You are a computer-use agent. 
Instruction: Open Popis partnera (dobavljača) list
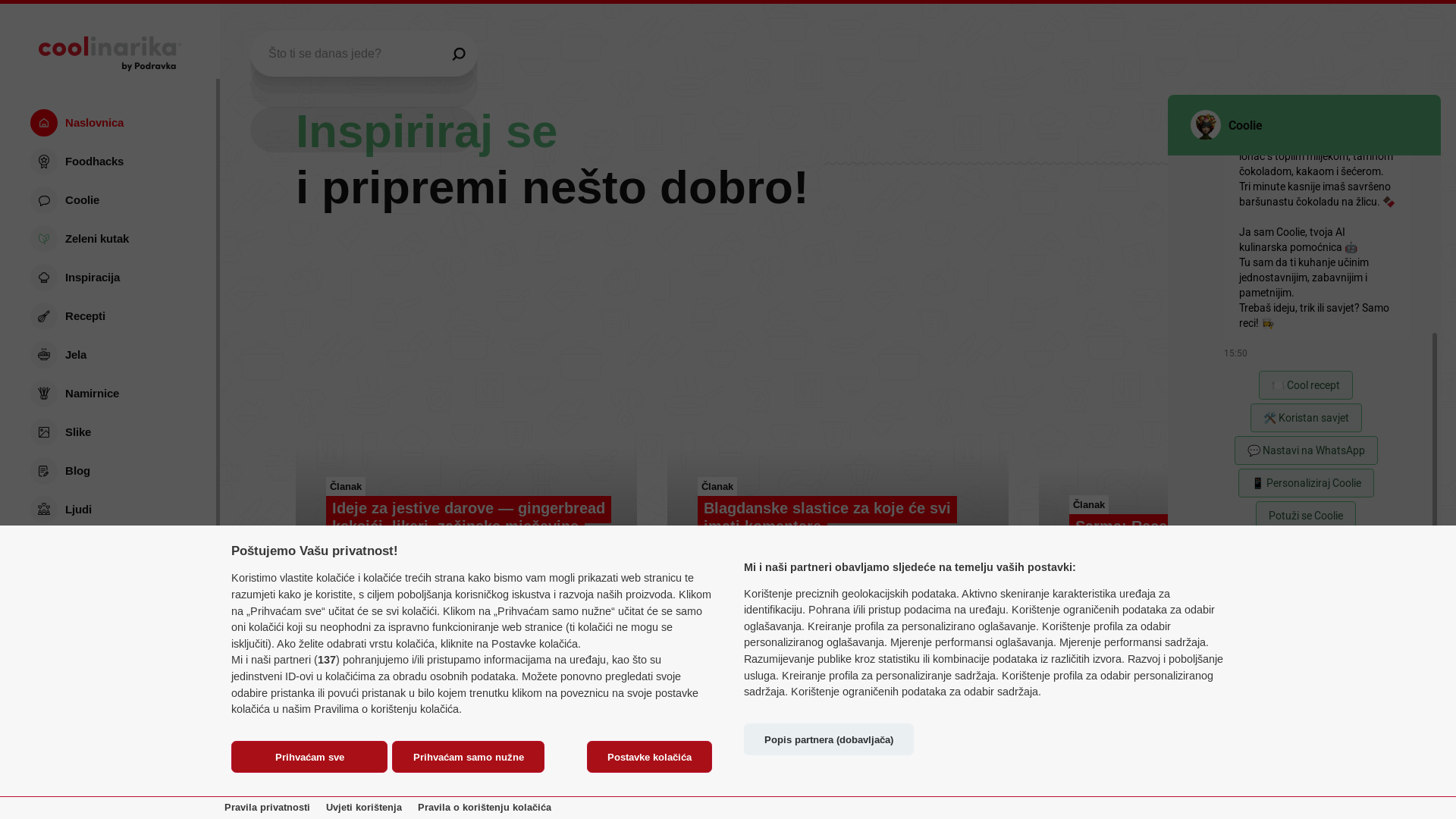(x=829, y=739)
